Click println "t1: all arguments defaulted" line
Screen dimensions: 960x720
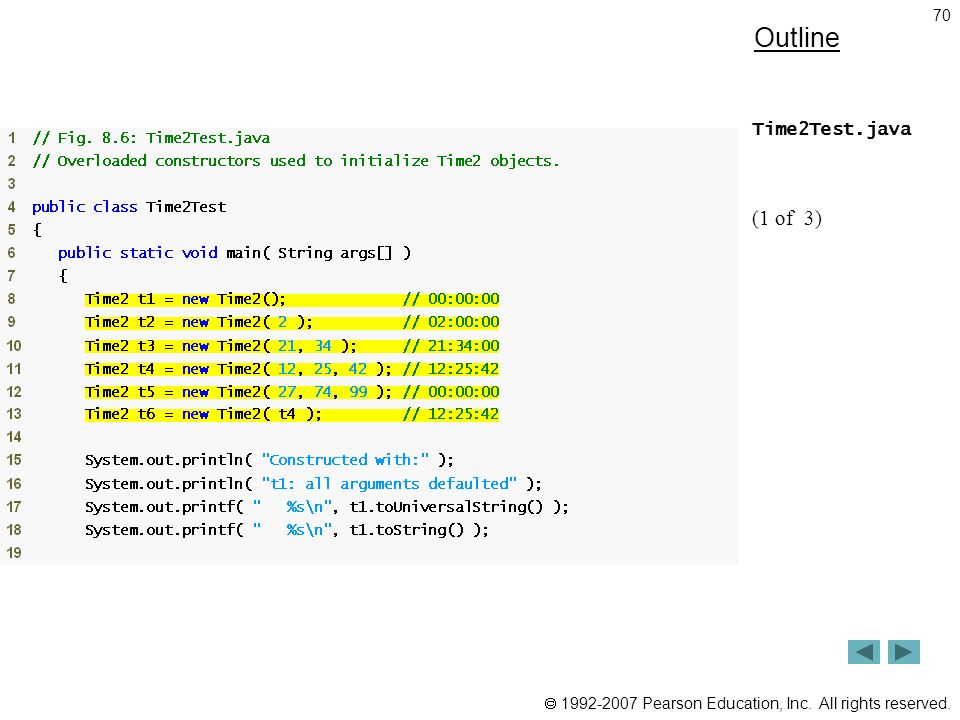[x=313, y=484]
